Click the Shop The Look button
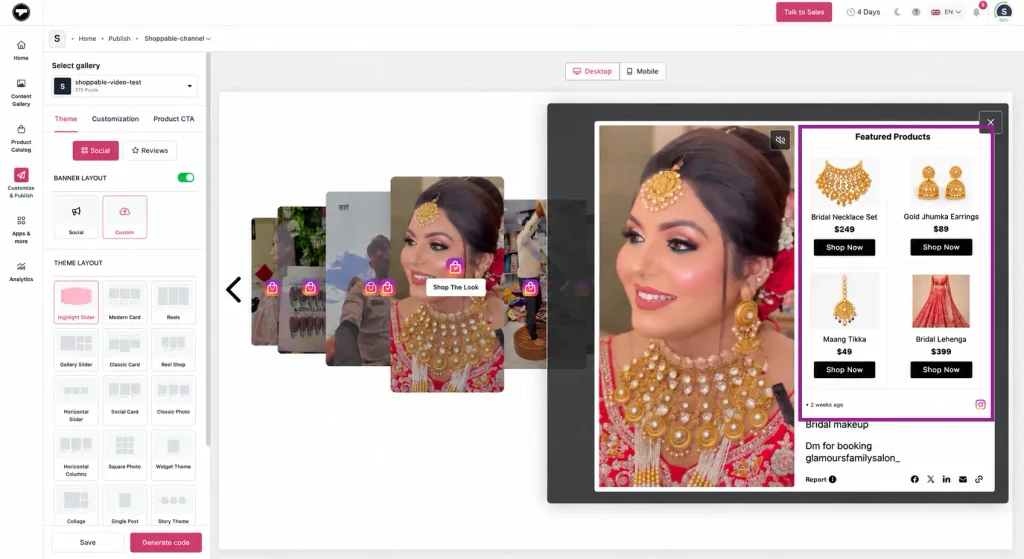The height and width of the screenshot is (559, 1024). click(456, 287)
